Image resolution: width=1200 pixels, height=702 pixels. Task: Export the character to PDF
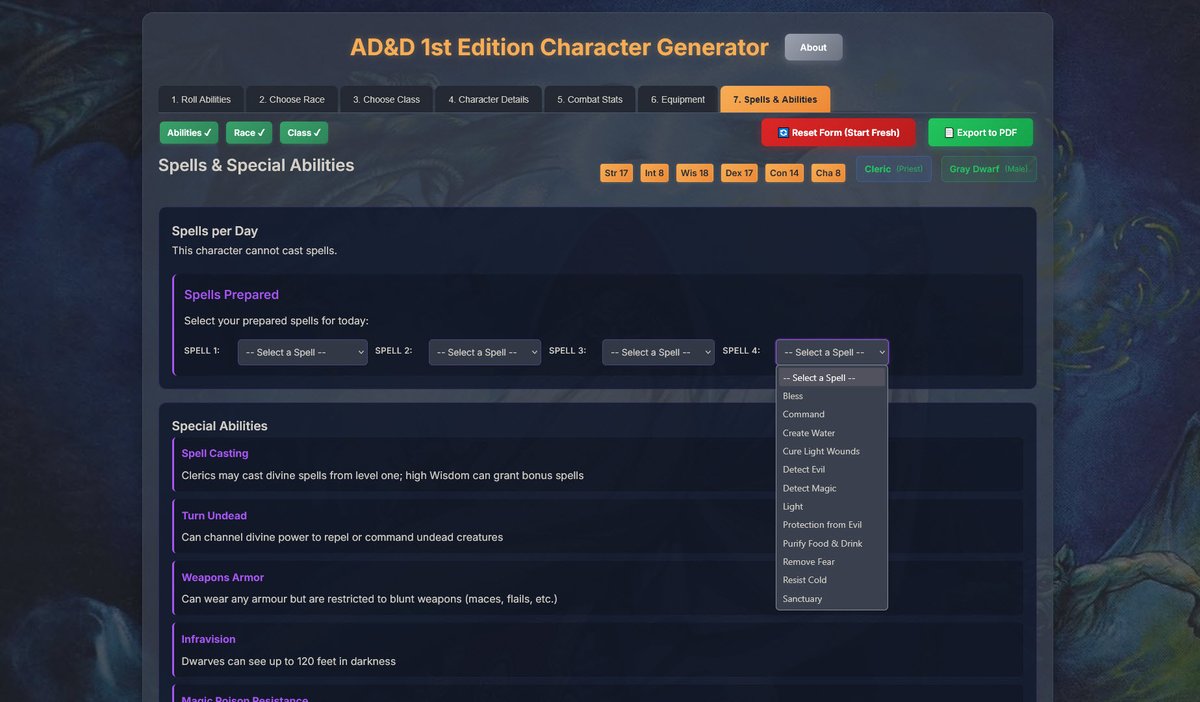point(980,133)
